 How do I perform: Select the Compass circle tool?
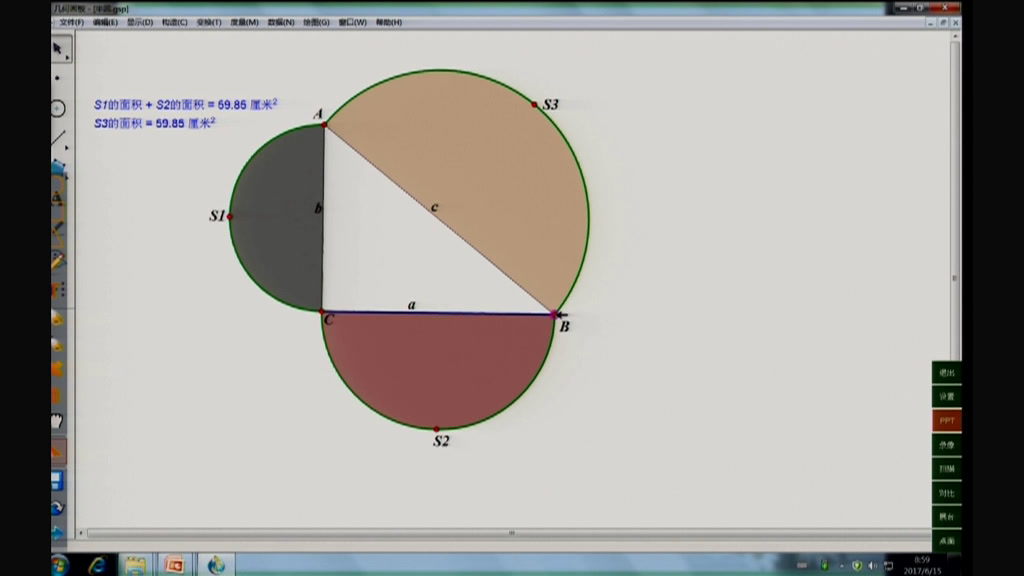(58, 108)
